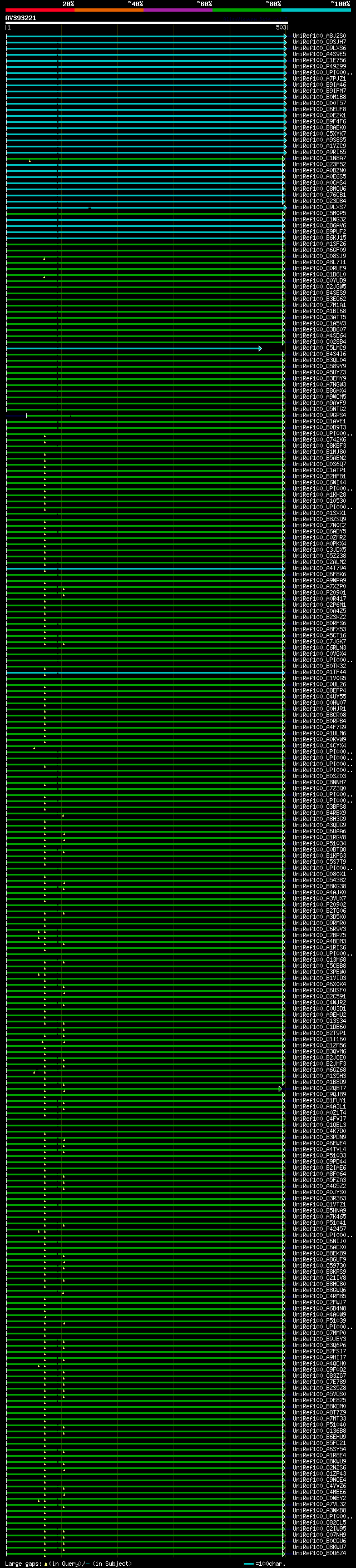View the UniRef100_A7NGW3 record

[x=319, y=385]
